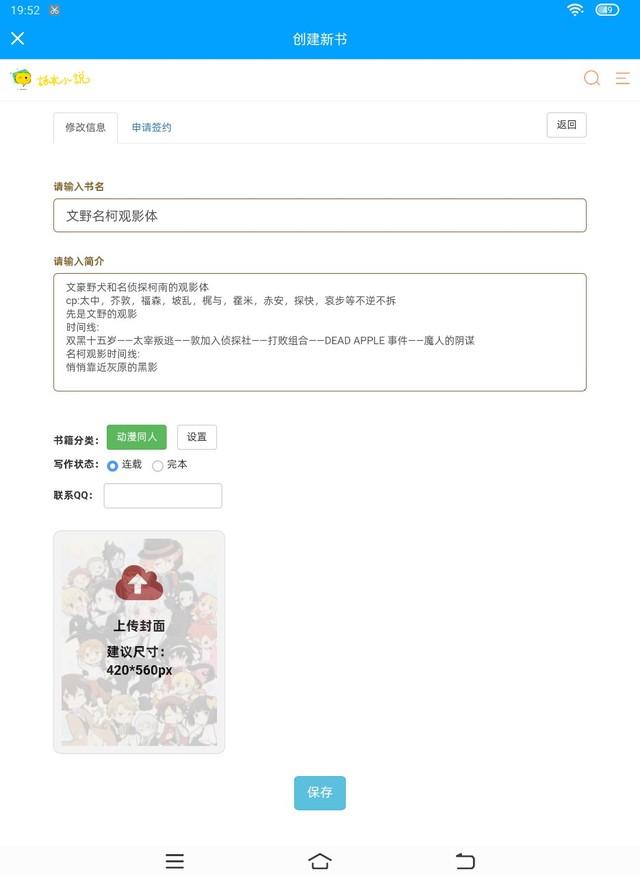640x876 pixels.
Task: Click the green 动漫同人 category tag
Action: point(137,437)
